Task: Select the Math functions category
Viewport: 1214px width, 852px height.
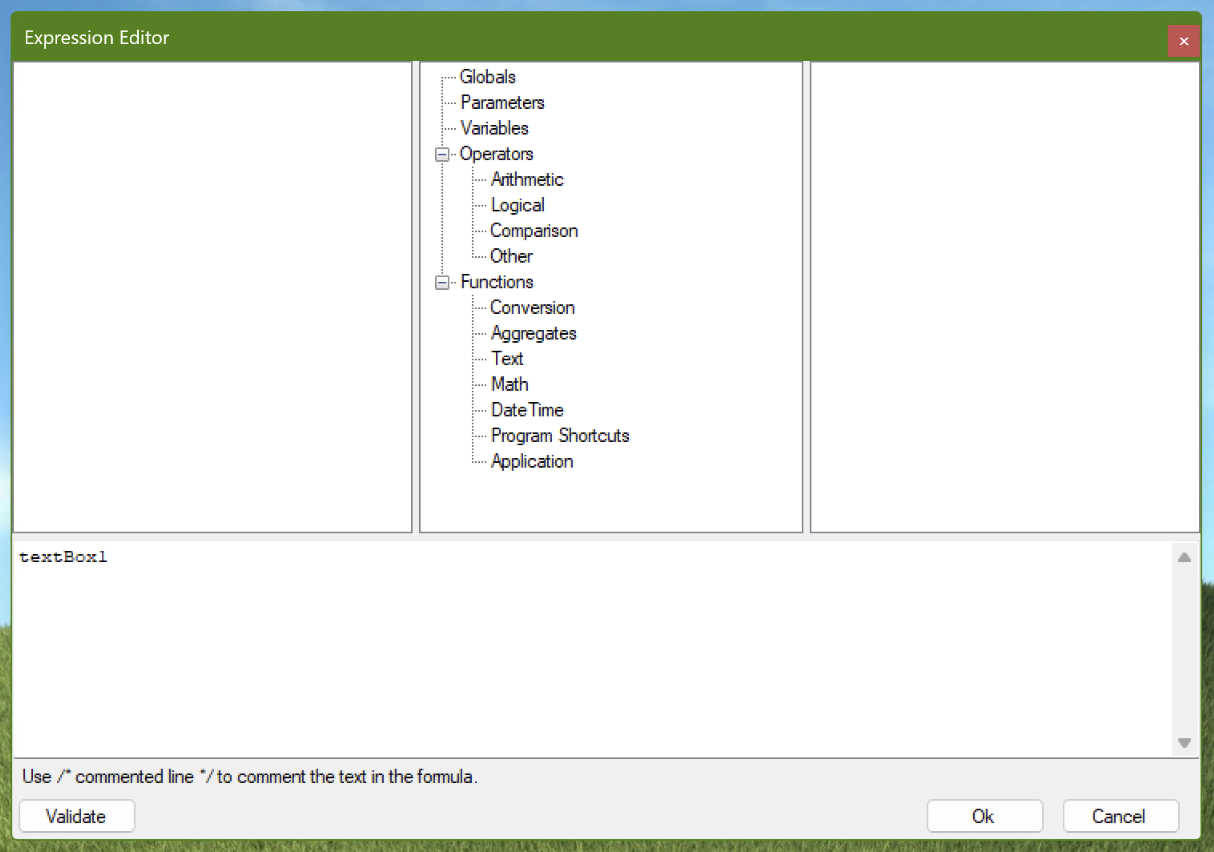Action: click(510, 384)
